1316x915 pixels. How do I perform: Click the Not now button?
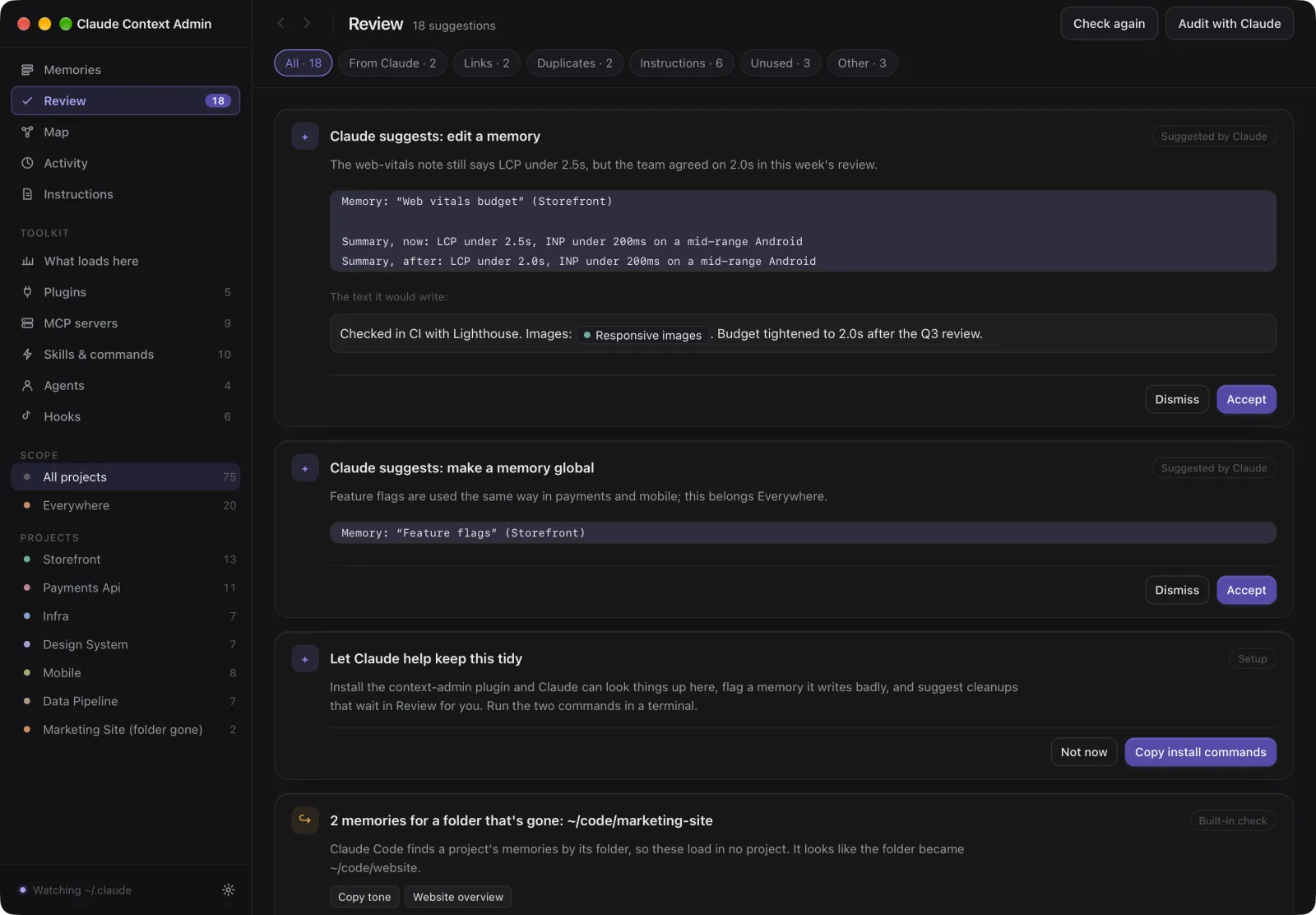click(1084, 752)
